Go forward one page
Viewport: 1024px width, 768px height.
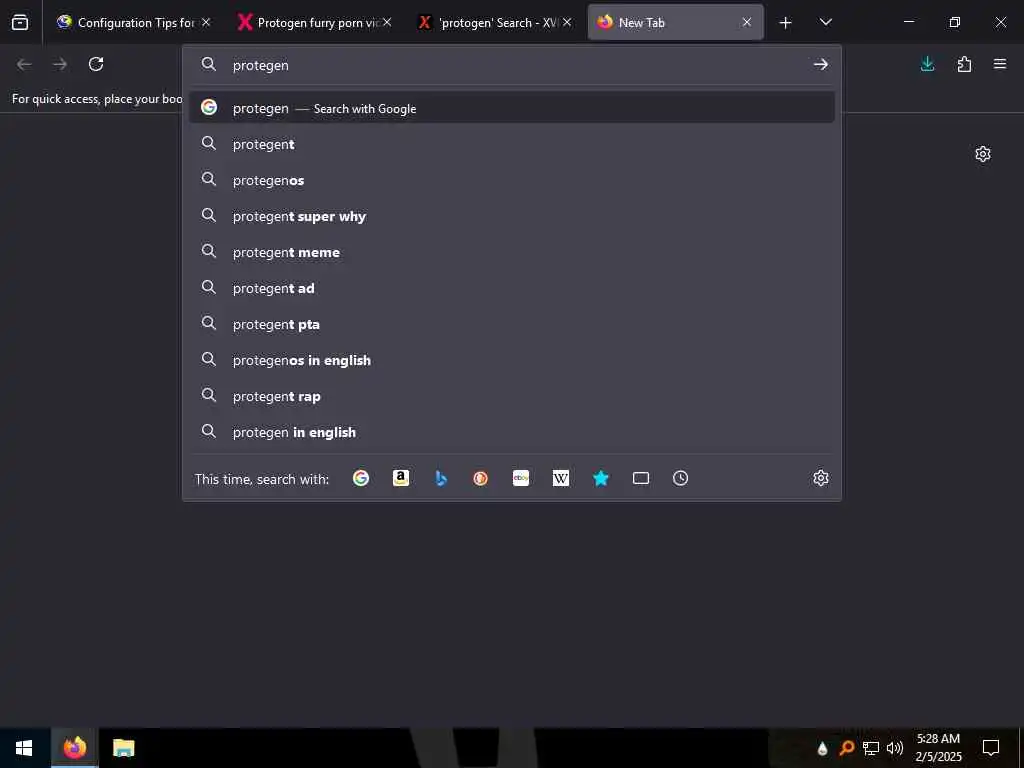tap(60, 64)
